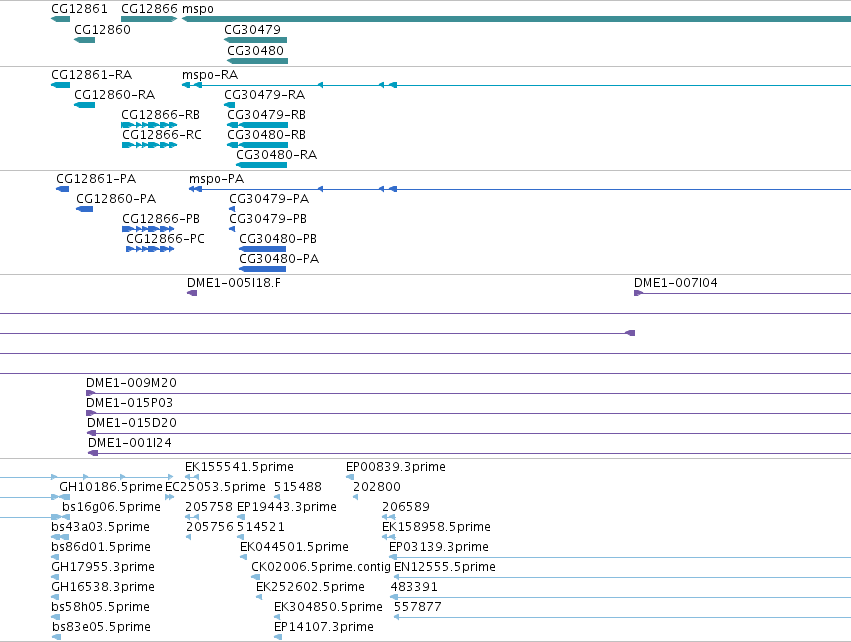The height and width of the screenshot is (642, 851).
Task: Click the DME1-005I18.F clone label
Action: (x=234, y=283)
